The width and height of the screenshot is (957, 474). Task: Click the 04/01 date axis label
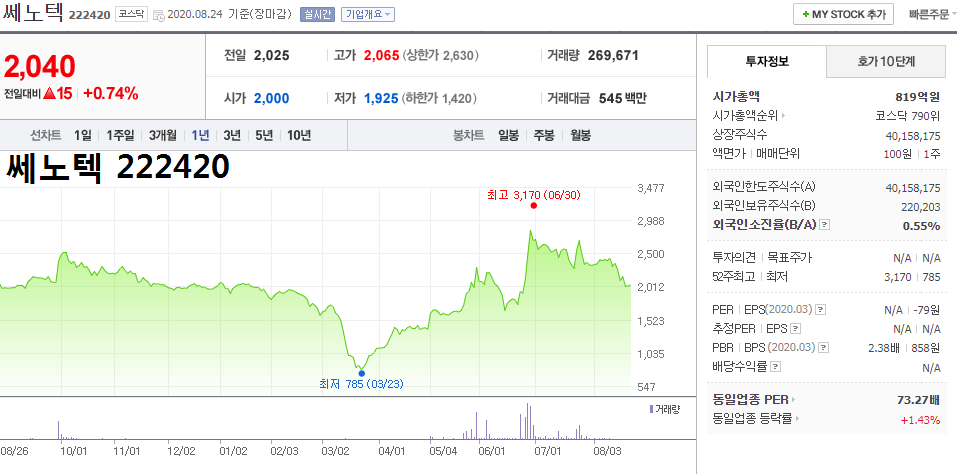[391, 453]
